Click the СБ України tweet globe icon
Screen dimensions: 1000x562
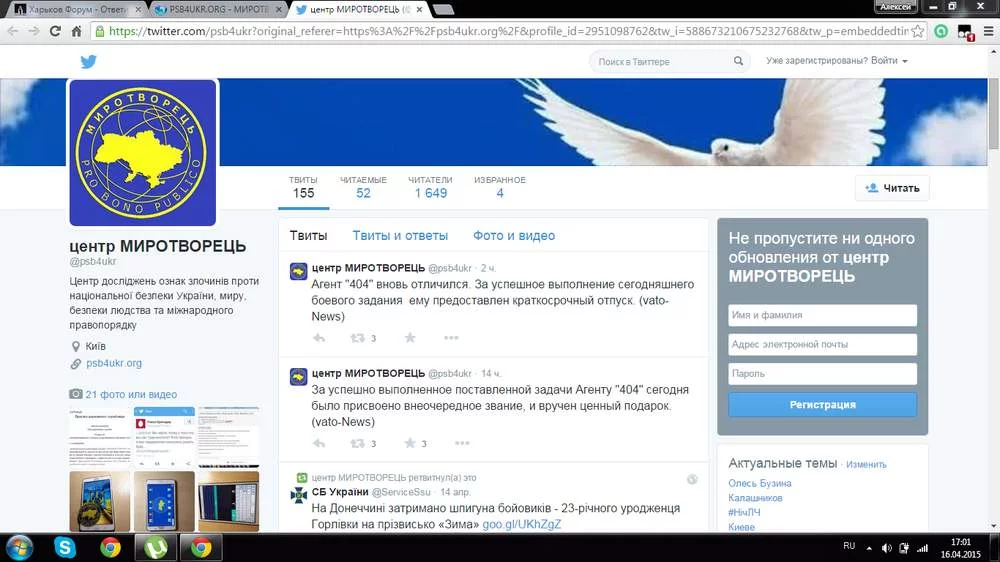pos(692,479)
